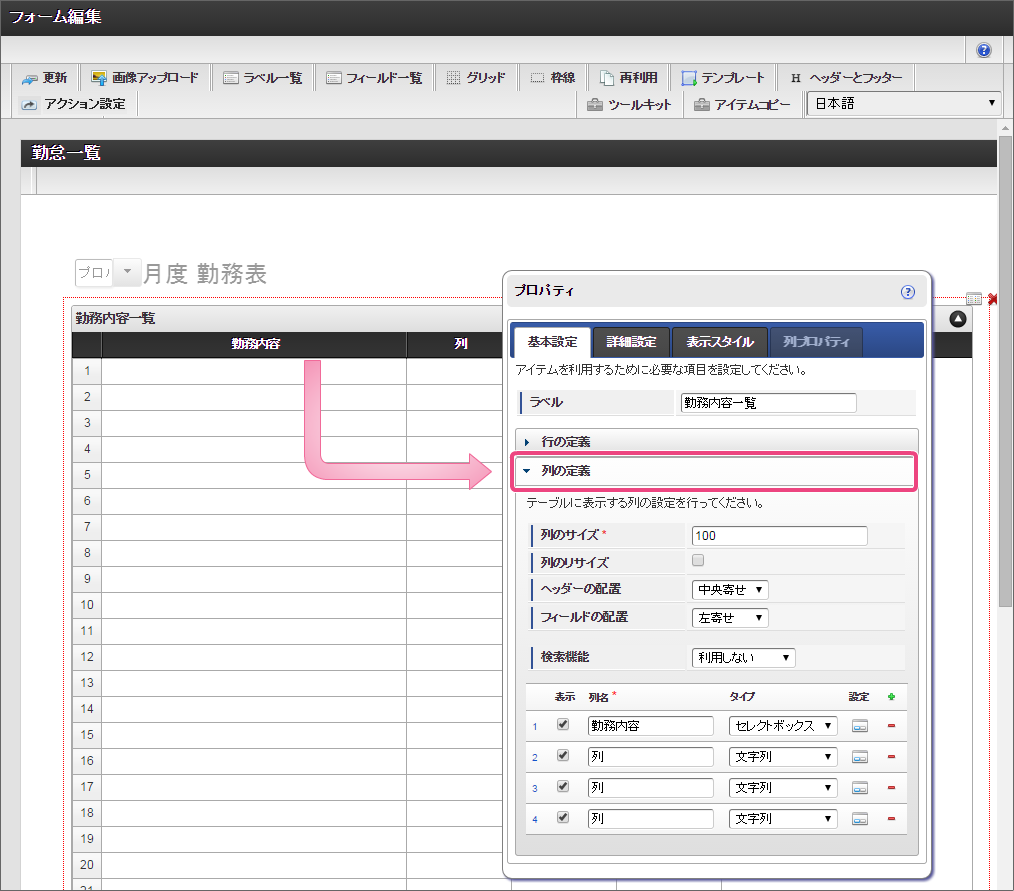
Task: Uncheck display checkbox for column row 1
Action: tap(563, 725)
